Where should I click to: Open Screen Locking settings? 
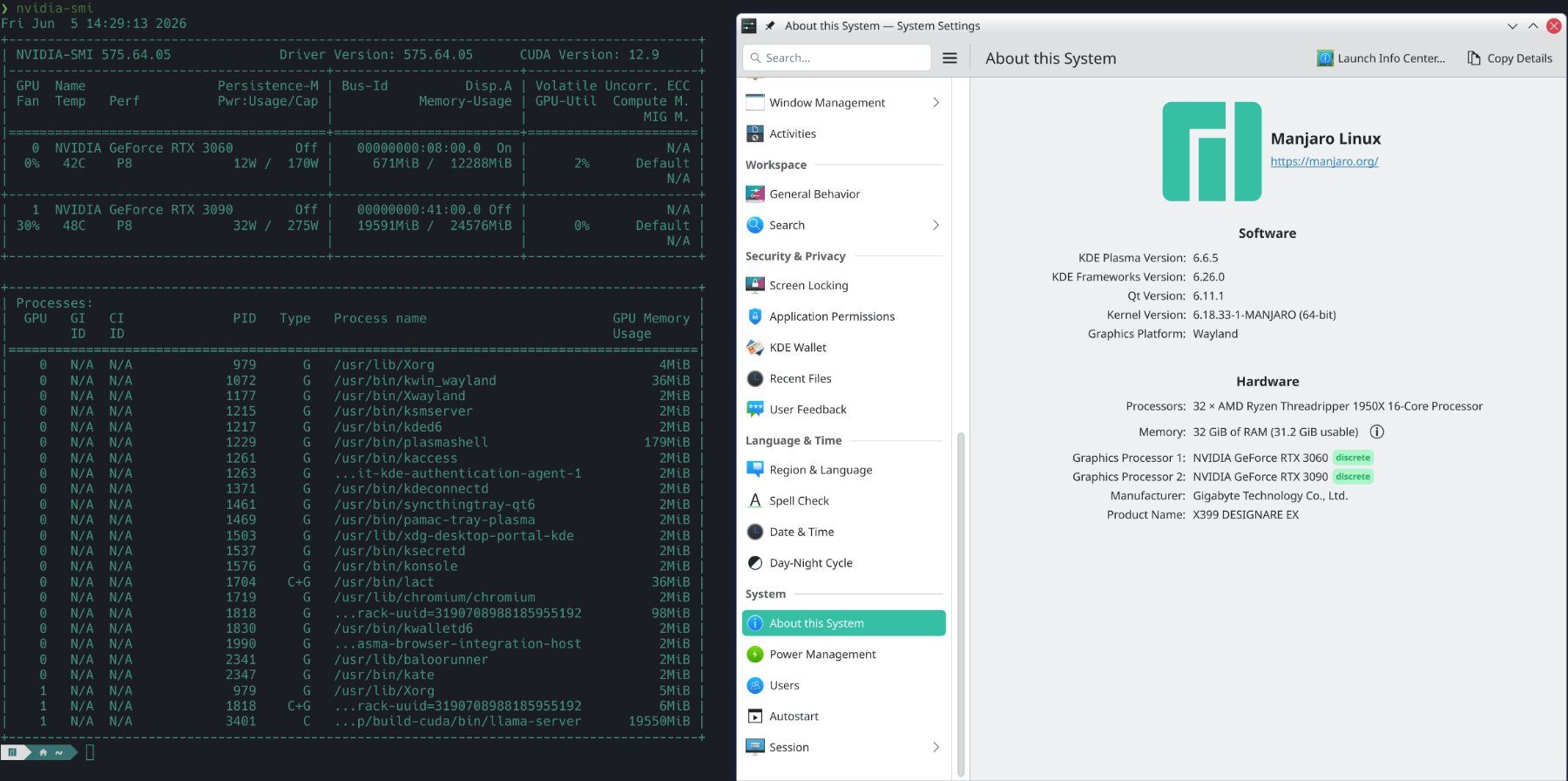[x=843, y=285]
